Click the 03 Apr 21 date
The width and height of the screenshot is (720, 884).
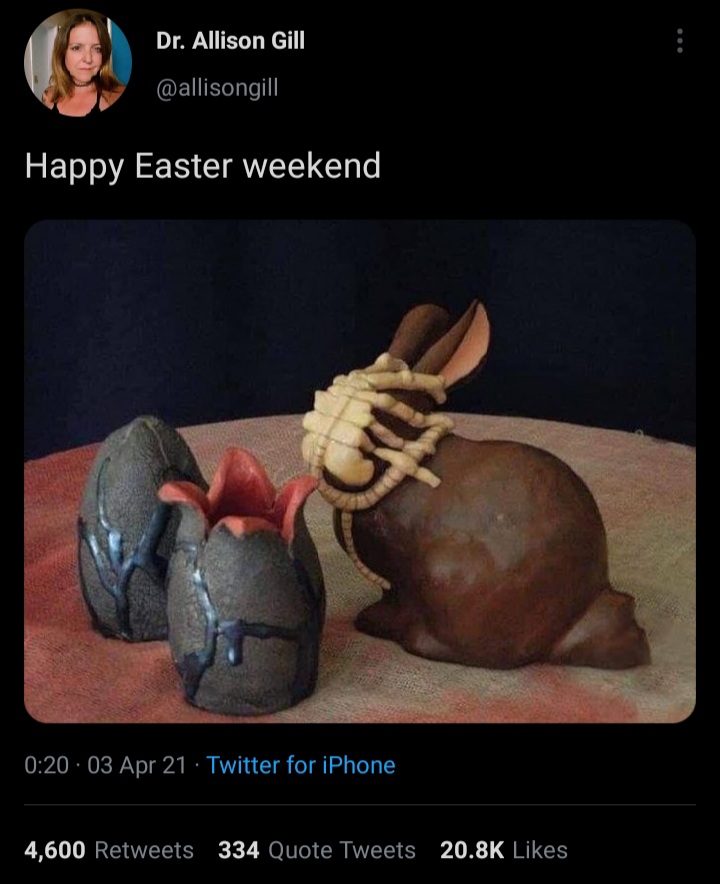tap(137, 766)
